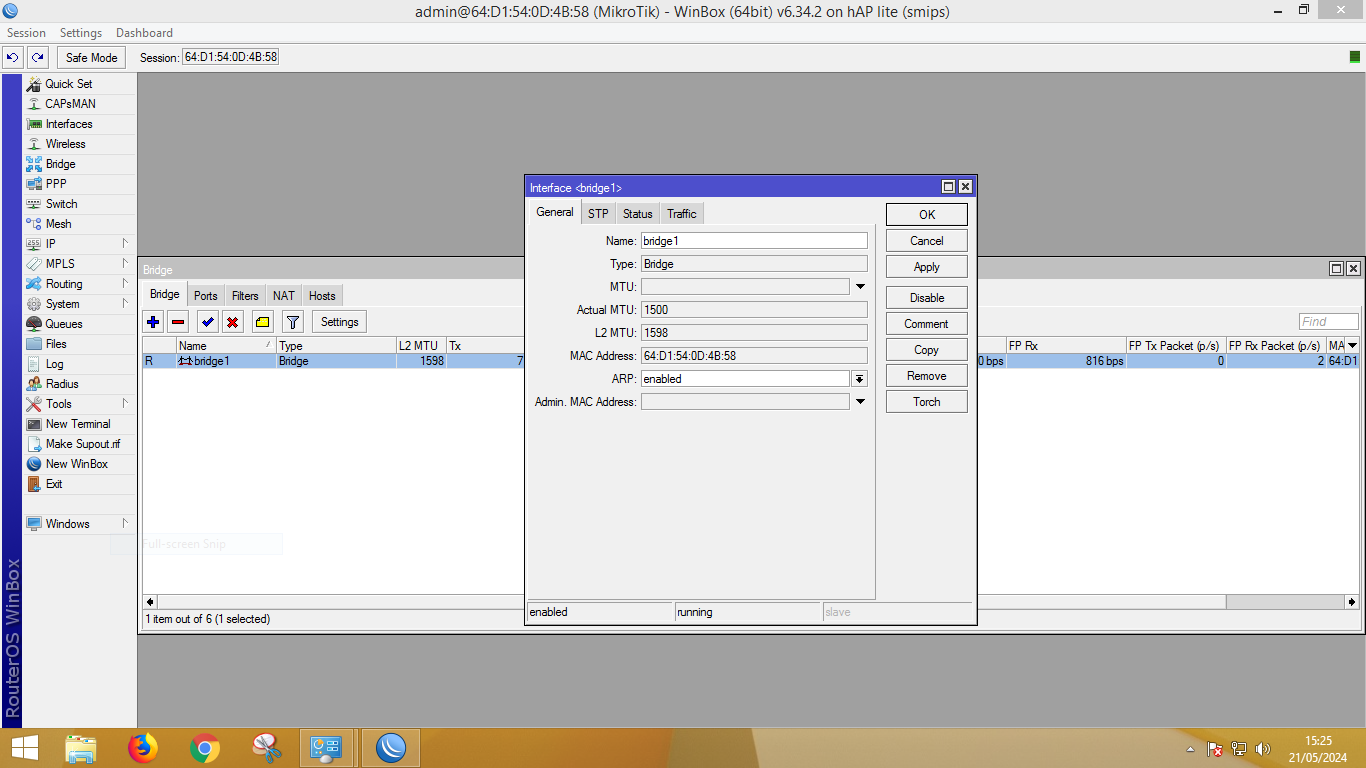The height and width of the screenshot is (768, 1366).
Task: Click the Torch button
Action: 926,402
